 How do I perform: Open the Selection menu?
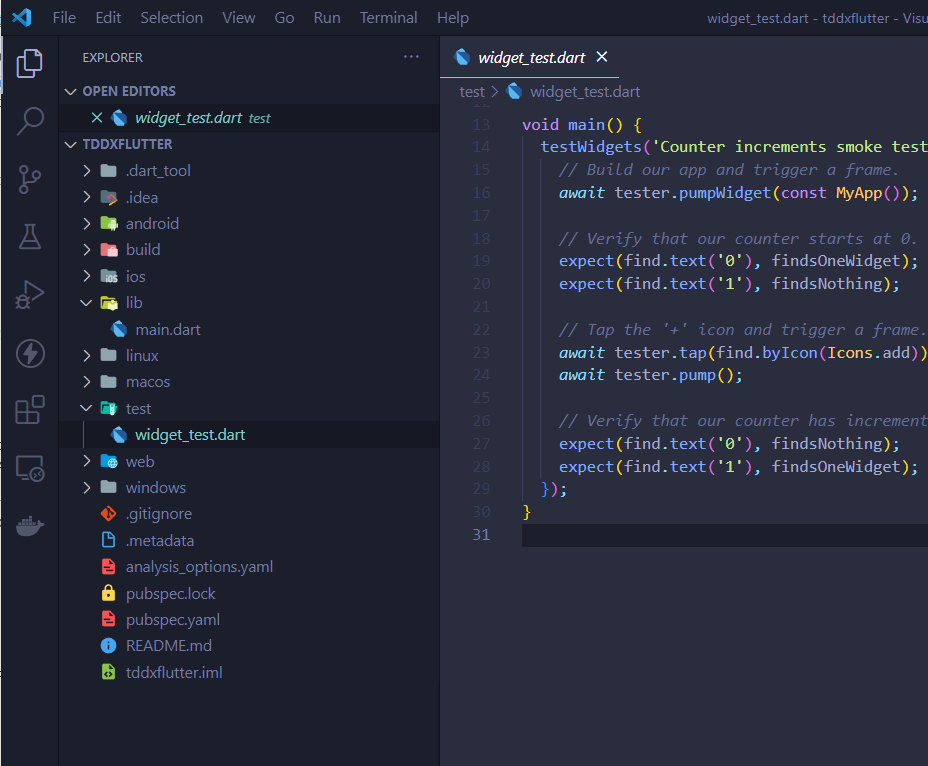(172, 18)
